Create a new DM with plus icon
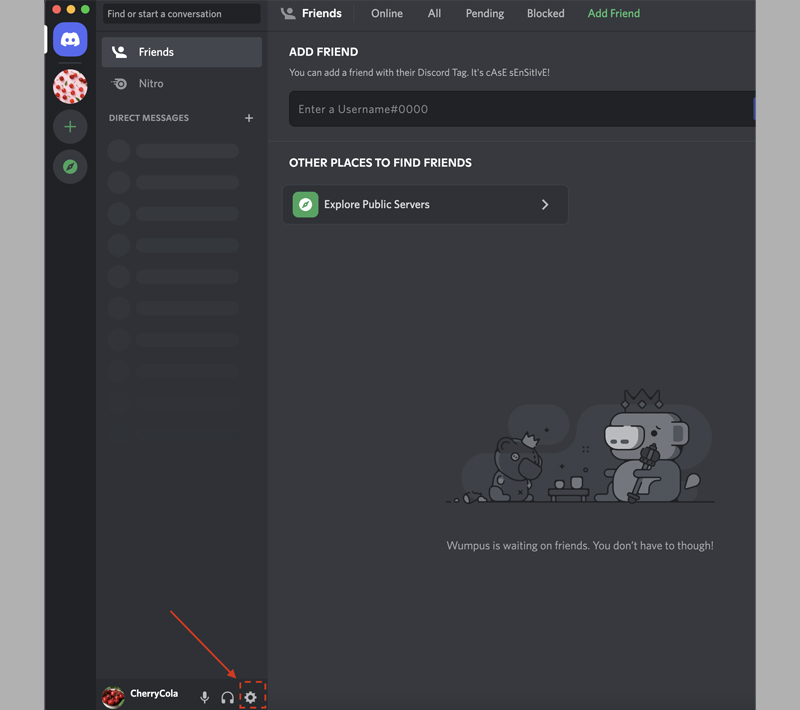The height and width of the screenshot is (710, 800). (249, 118)
